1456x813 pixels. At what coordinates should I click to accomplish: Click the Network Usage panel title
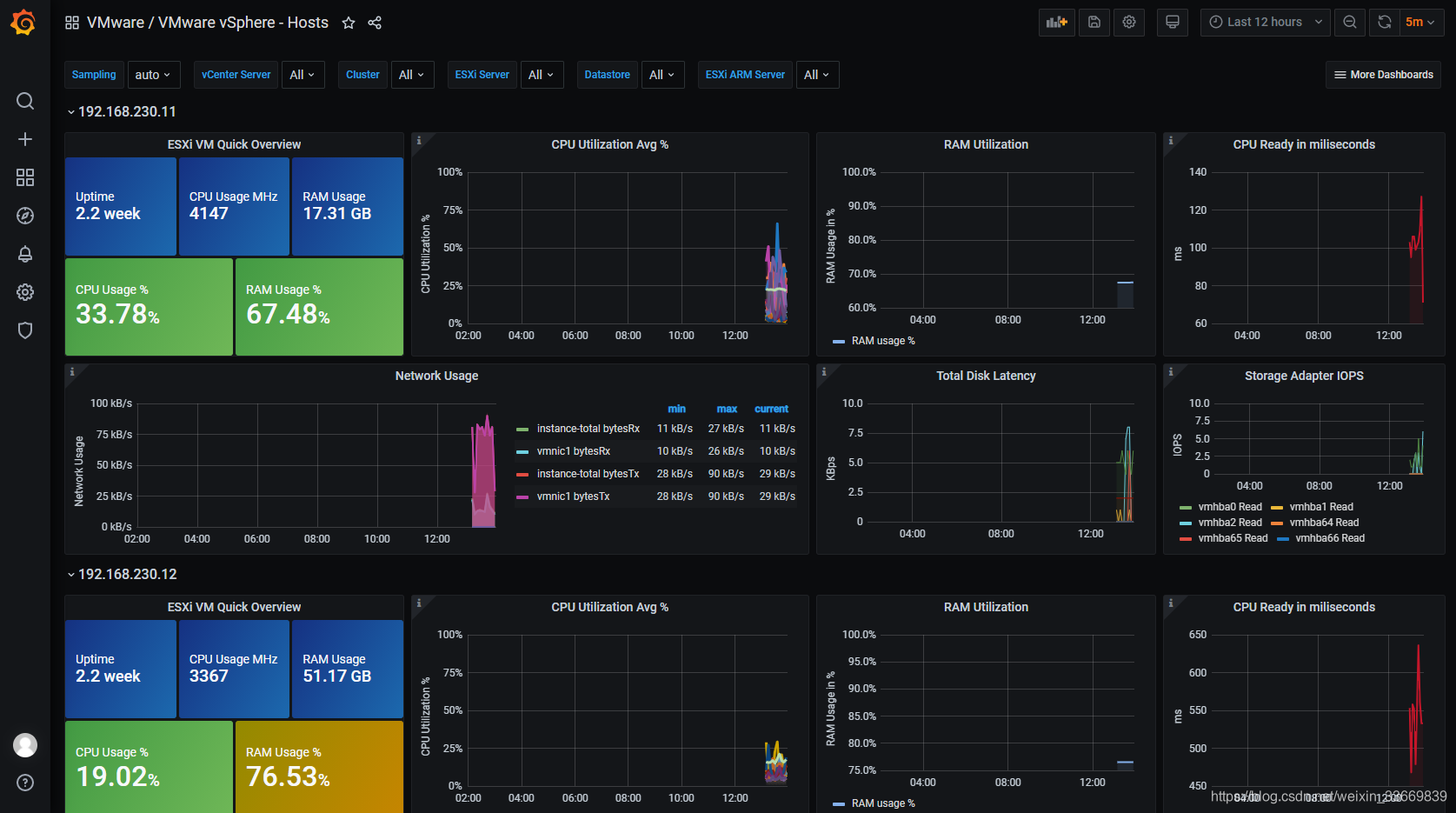(x=436, y=376)
